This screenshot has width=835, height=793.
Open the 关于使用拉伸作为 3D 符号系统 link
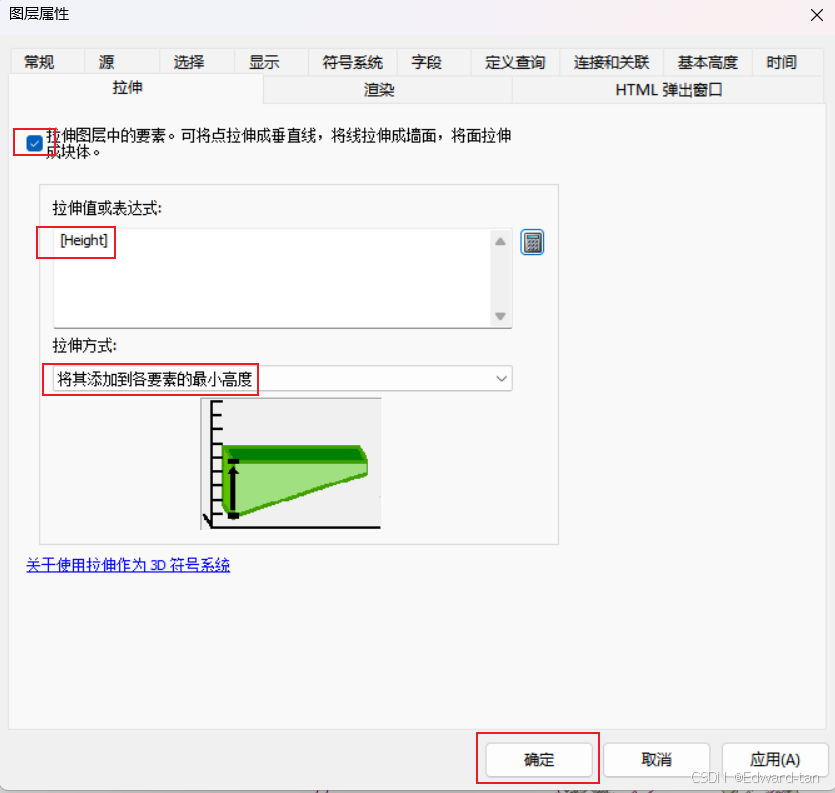click(x=128, y=565)
